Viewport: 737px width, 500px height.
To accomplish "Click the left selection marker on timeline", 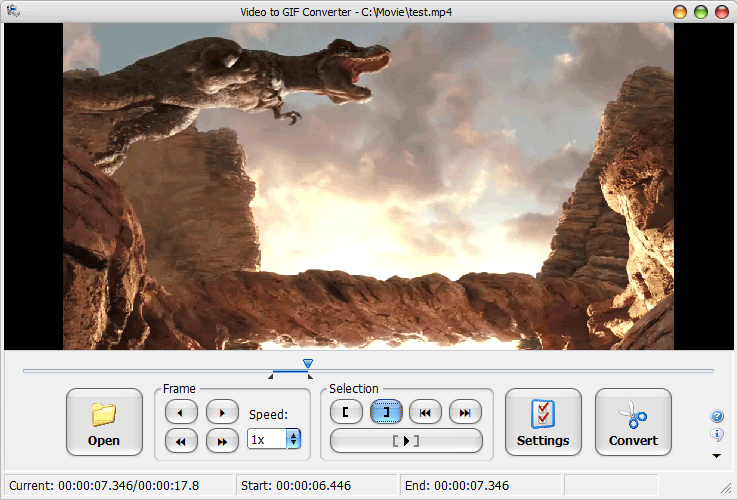I will pyautogui.click(x=271, y=376).
